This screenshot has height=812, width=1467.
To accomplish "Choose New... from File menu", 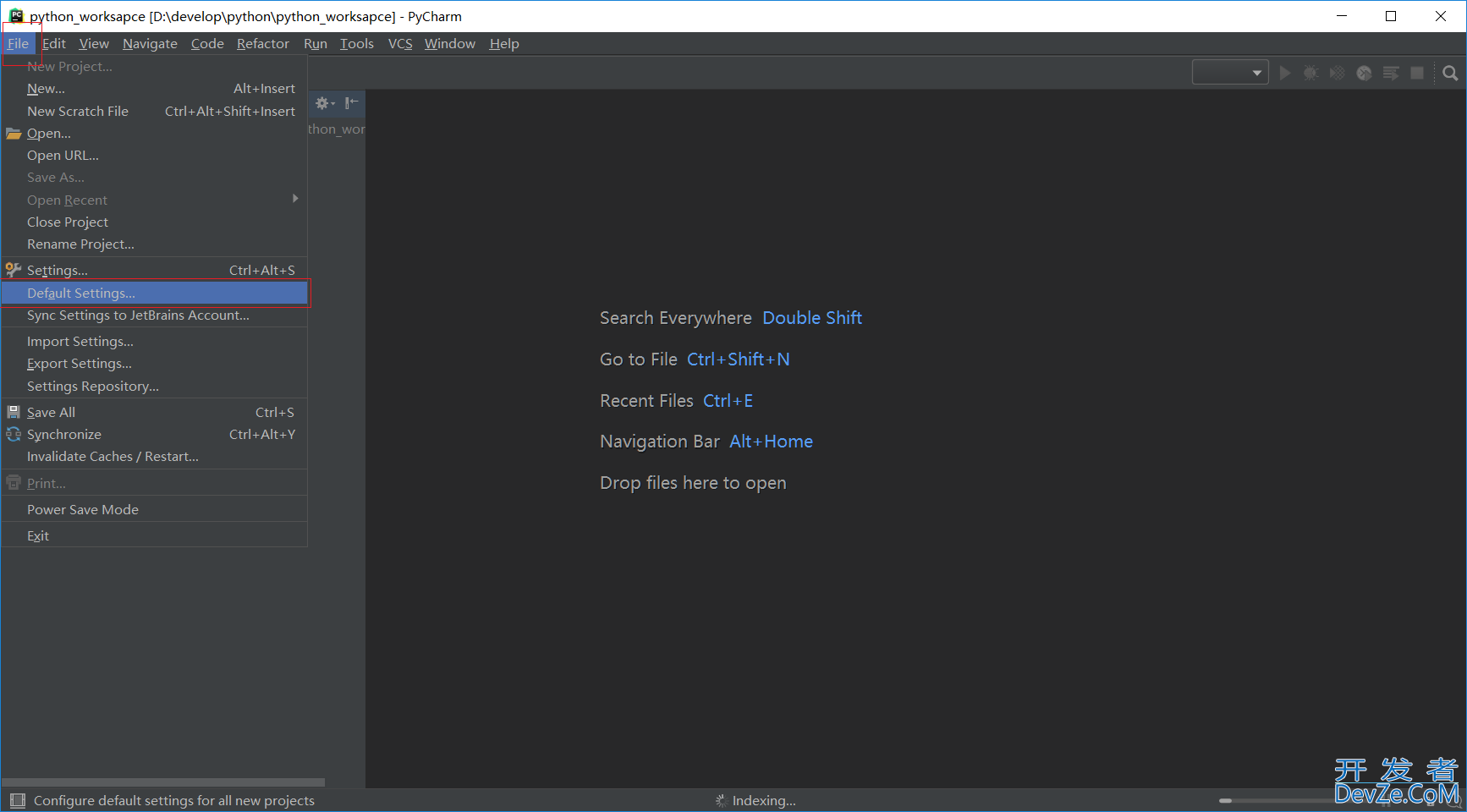I will tap(155, 88).
